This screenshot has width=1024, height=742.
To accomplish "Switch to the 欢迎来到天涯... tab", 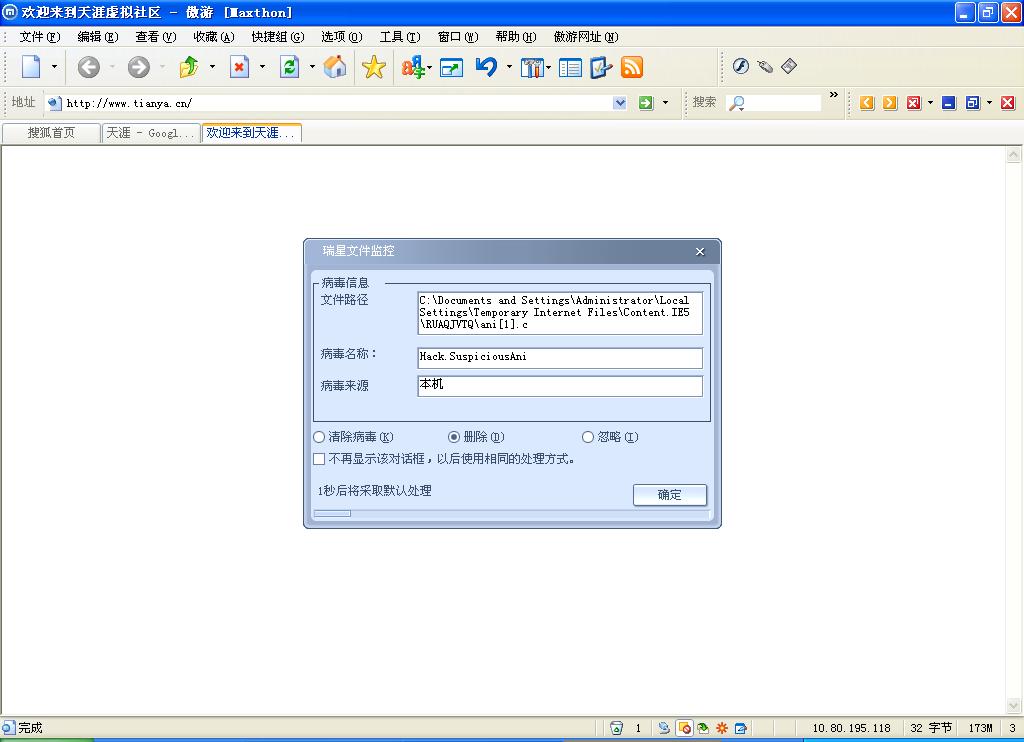I will coord(251,133).
